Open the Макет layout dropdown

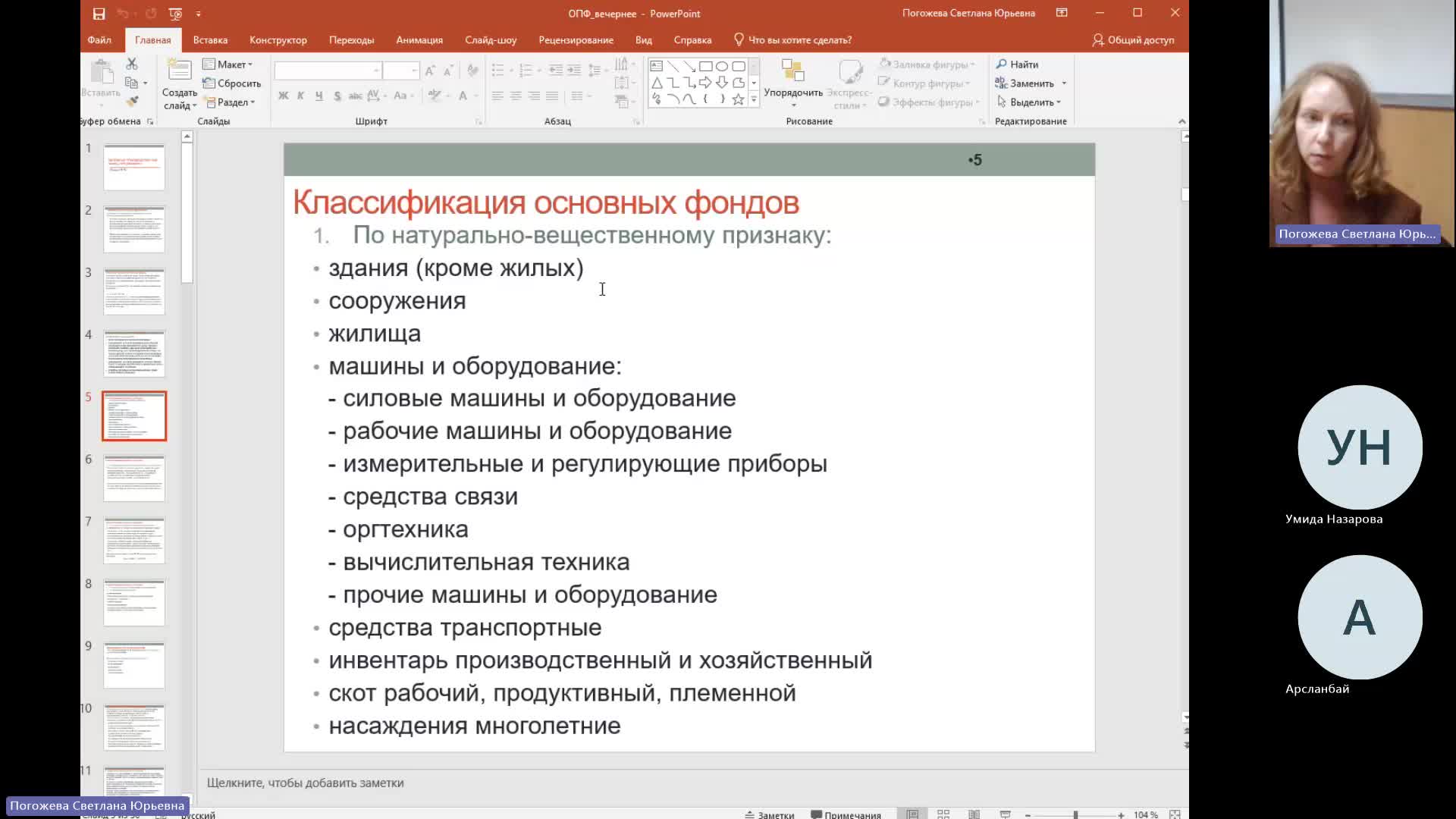227,64
